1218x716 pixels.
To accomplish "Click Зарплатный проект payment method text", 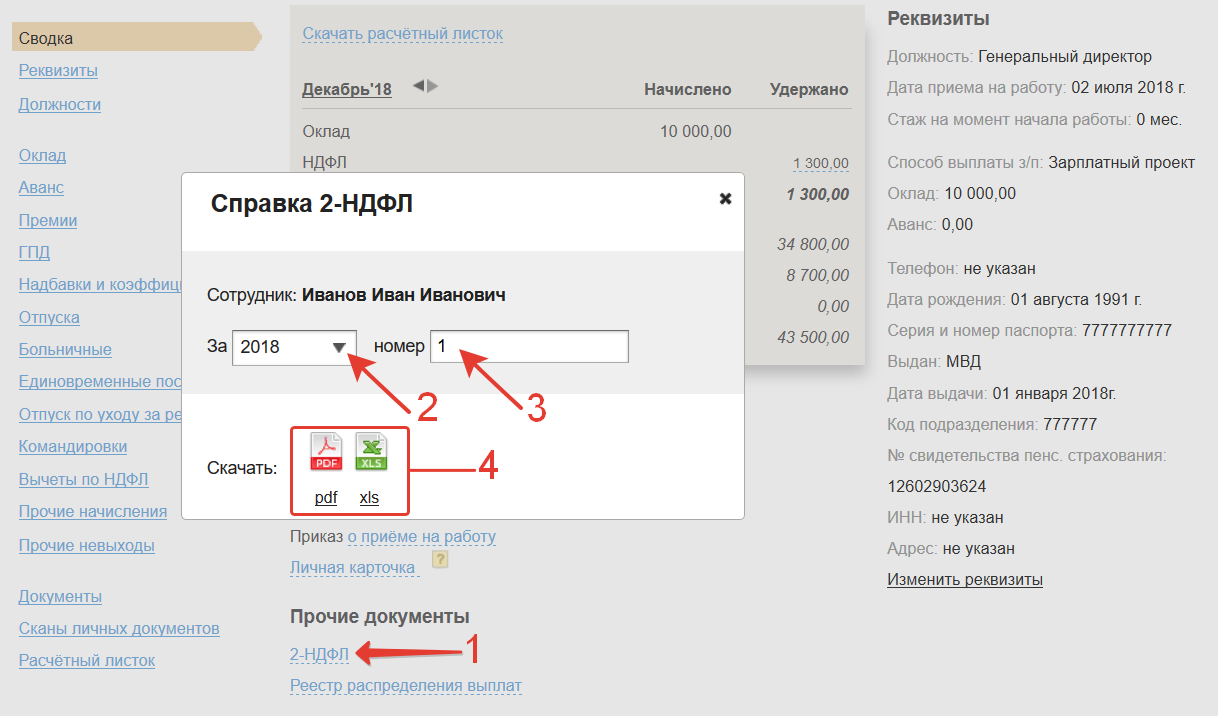I will coord(1122,162).
